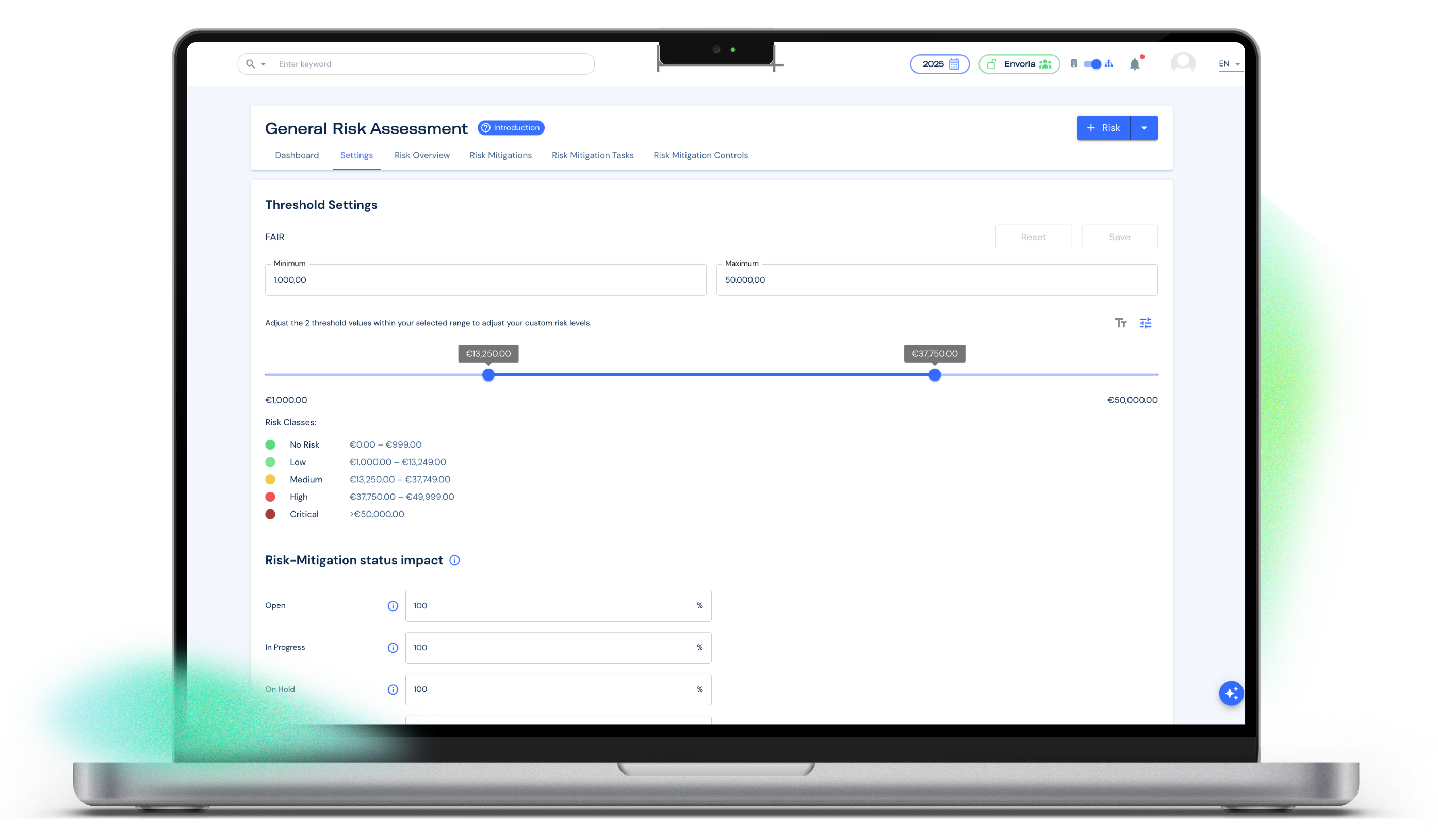Click the Save button
The height and width of the screenshot is (840, 1438).
1119,237
